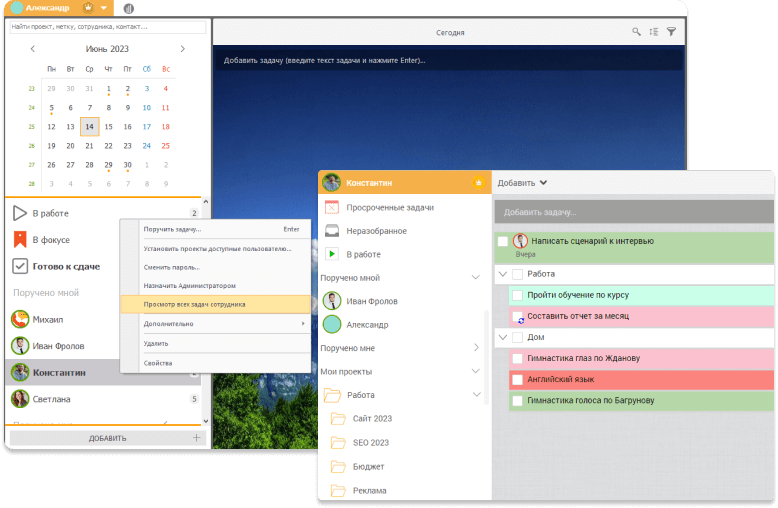Image resolution: width=778 pixels, height=508 pixels.
Task: Expand the Поручено мне section
Action: click(x=476, y=348)
